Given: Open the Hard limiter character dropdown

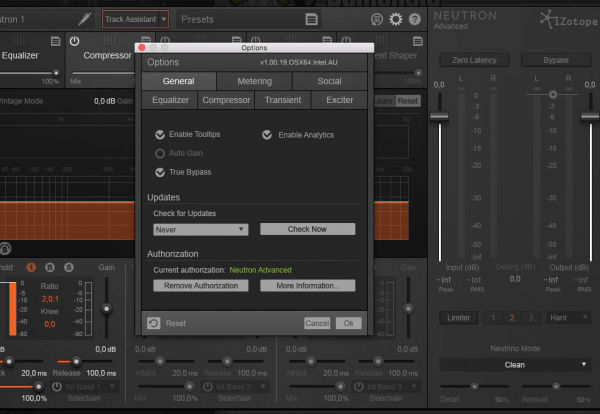Looking at the screenshot, I should [568, 318].
